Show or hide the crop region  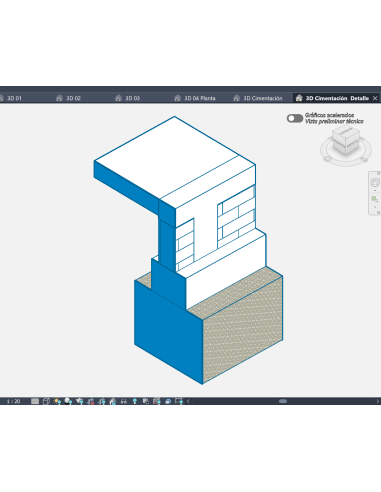102,401
